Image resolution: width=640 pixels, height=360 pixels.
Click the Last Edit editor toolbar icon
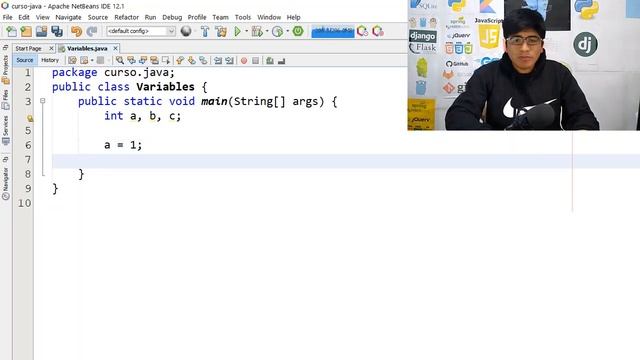coord(72,60)
